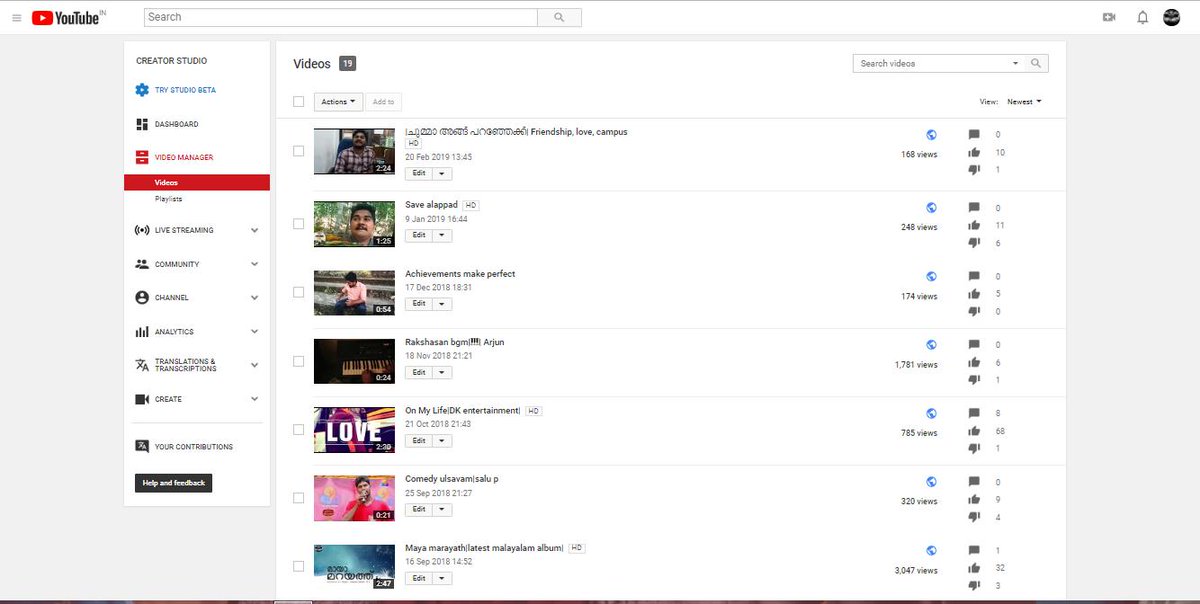Open the Dashboard menu item
This screenshot has width=1200, height=604.
tap(176, 124)
